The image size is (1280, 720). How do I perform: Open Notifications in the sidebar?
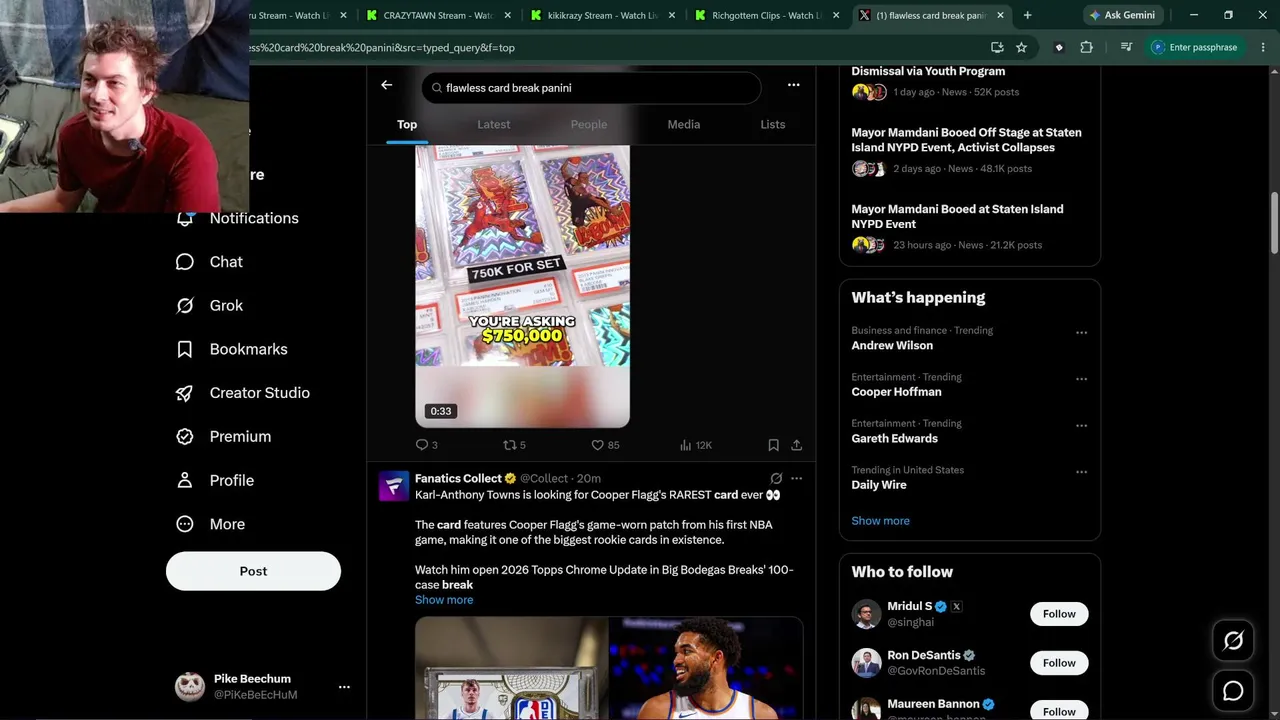point(238,218)
